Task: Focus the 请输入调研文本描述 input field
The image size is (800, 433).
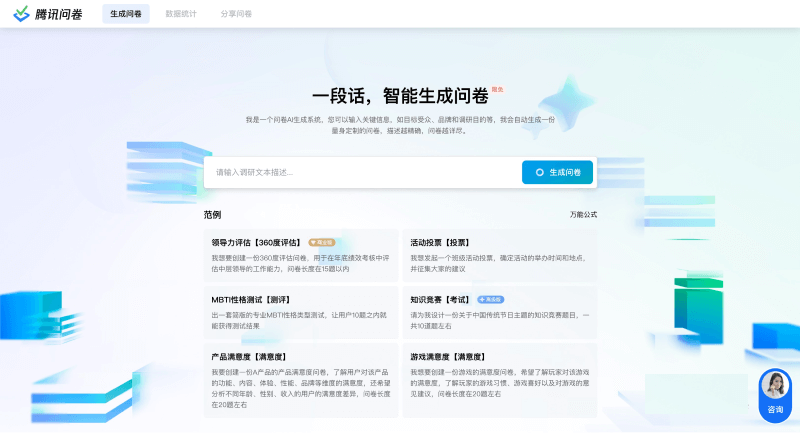Action: 360,172
